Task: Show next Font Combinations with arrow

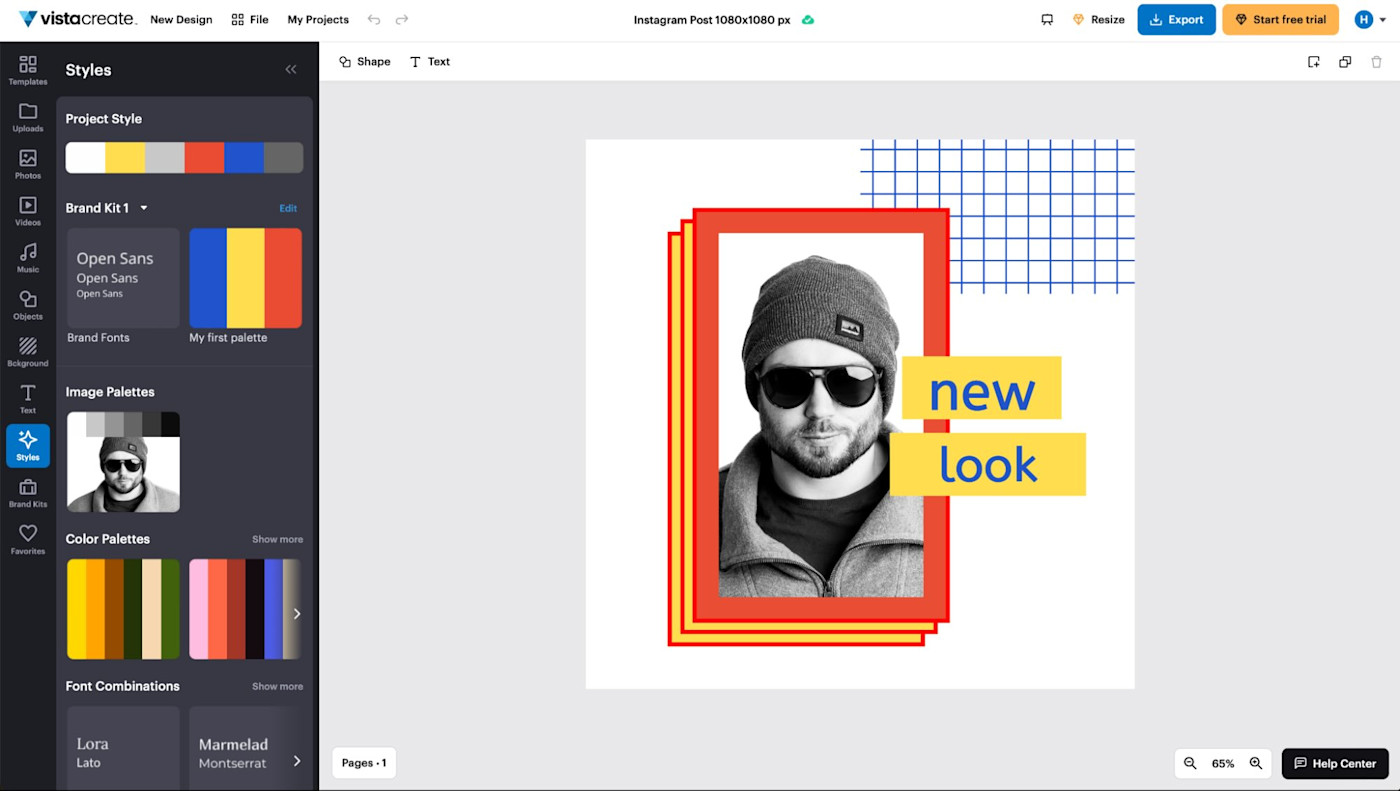Action: [x=296, y=761]
